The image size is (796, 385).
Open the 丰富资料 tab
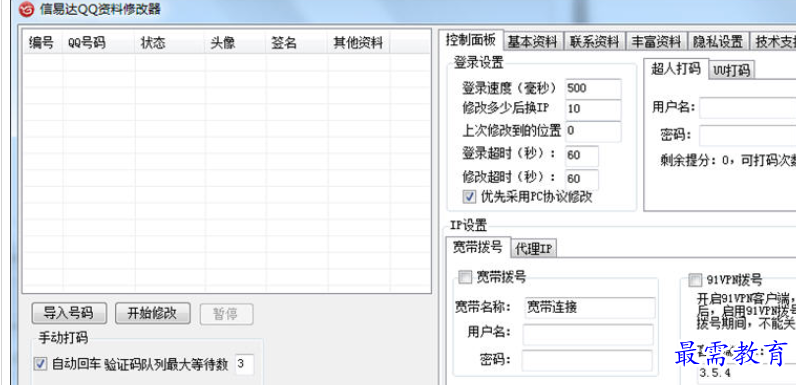(x=656, y=41)
